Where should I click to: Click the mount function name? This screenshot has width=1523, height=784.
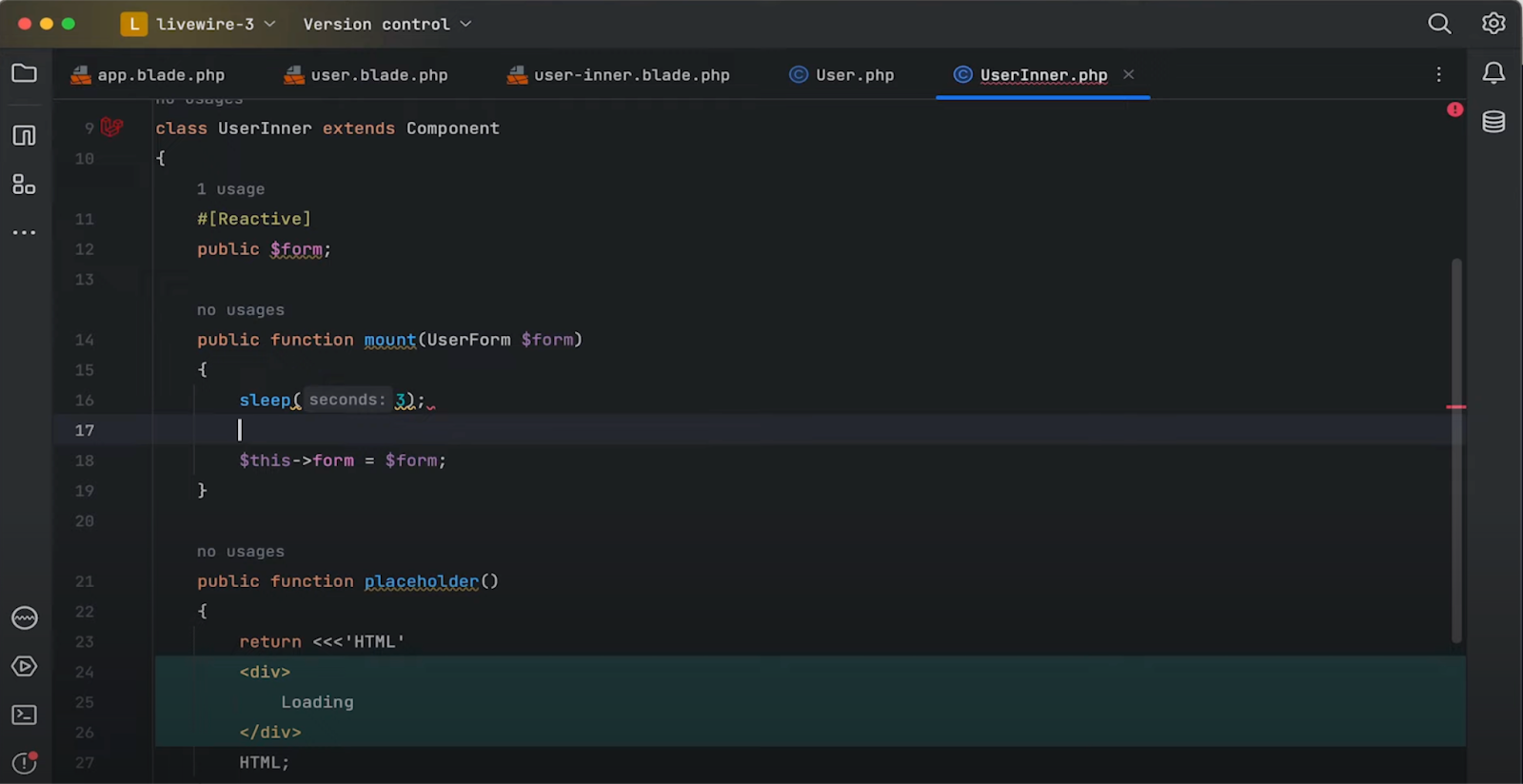(x=390, y=340)
